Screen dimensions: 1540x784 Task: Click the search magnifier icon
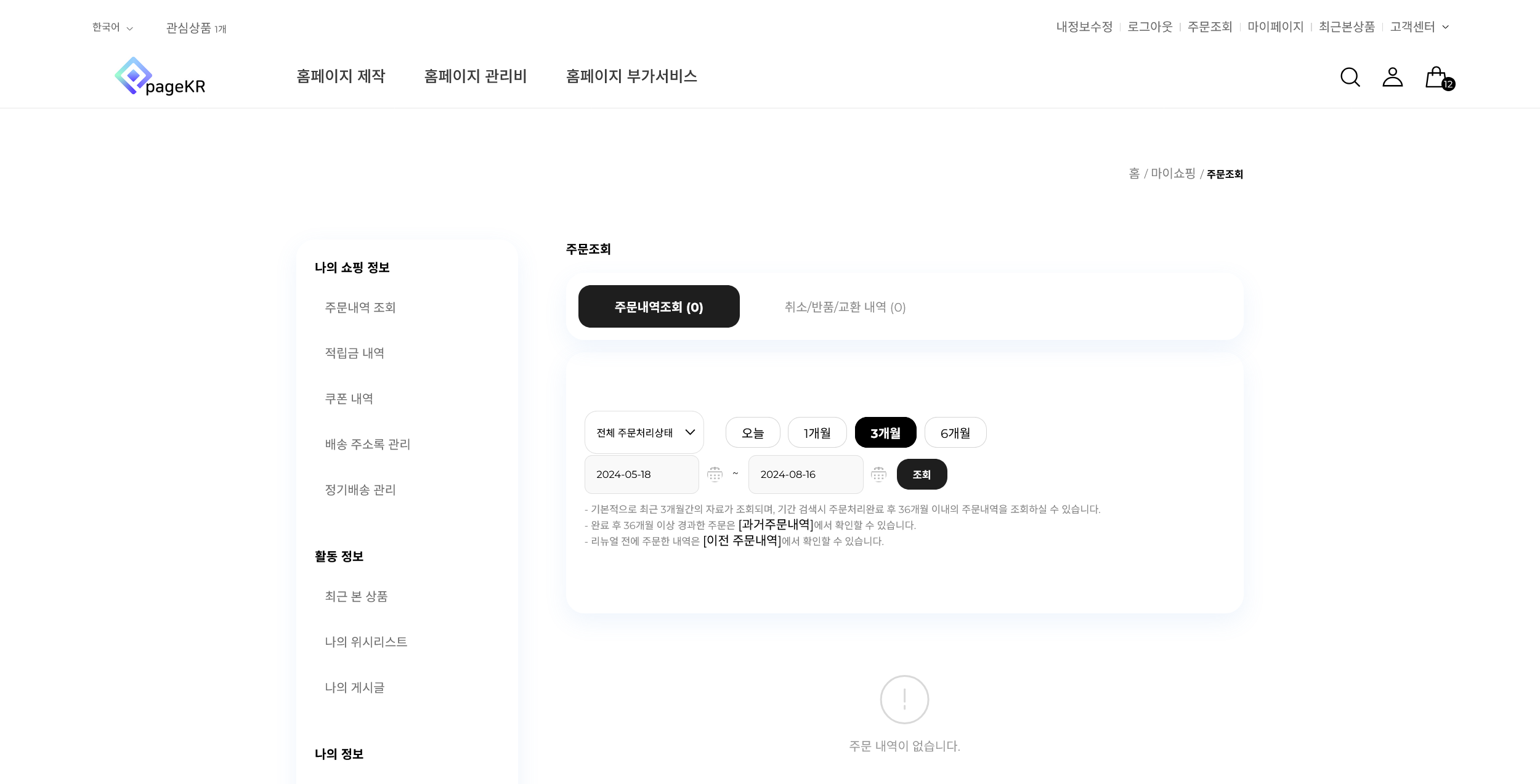(x=1350, y=77)
